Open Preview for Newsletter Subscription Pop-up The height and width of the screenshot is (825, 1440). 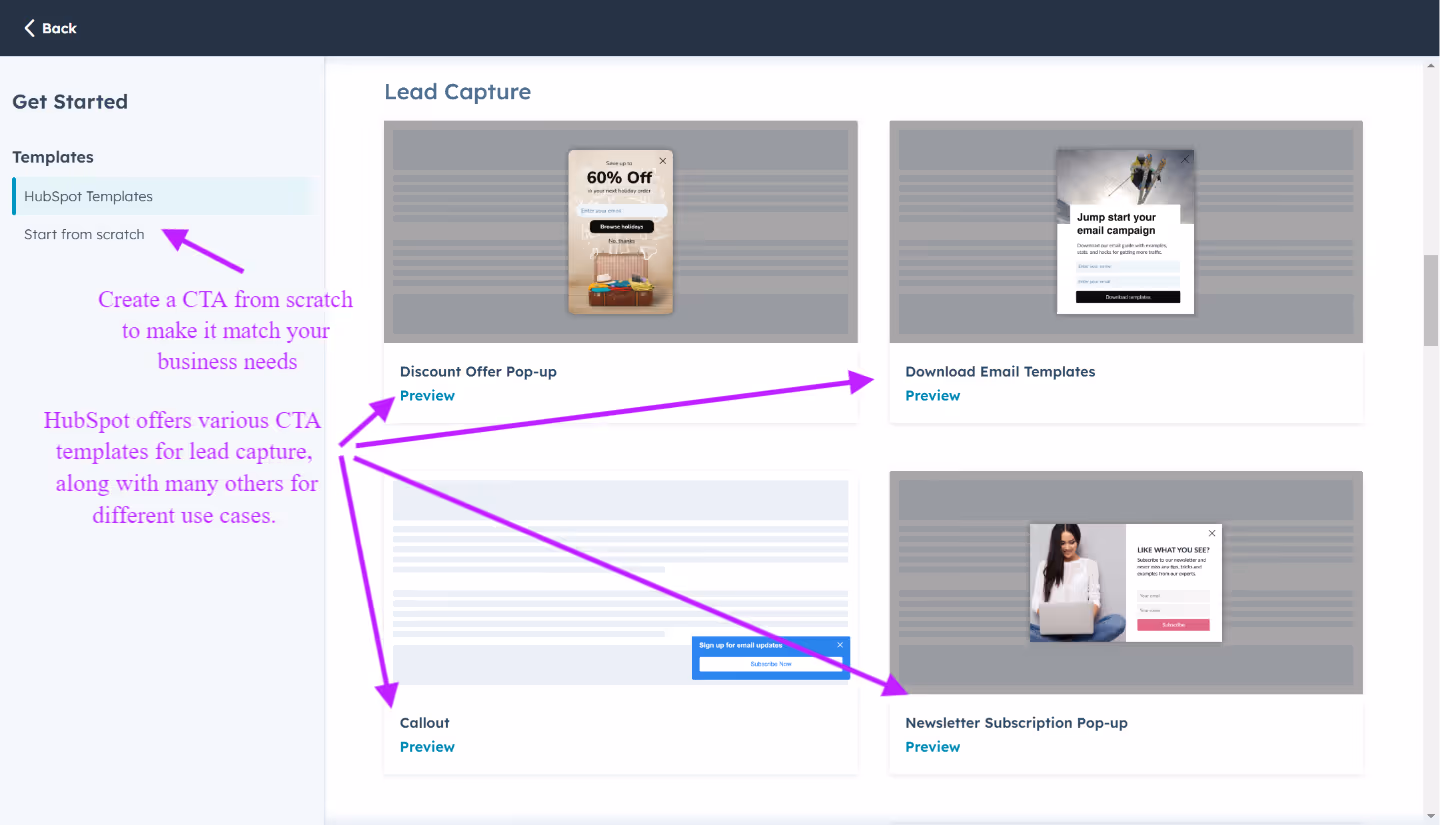click(x=932, y=746)
